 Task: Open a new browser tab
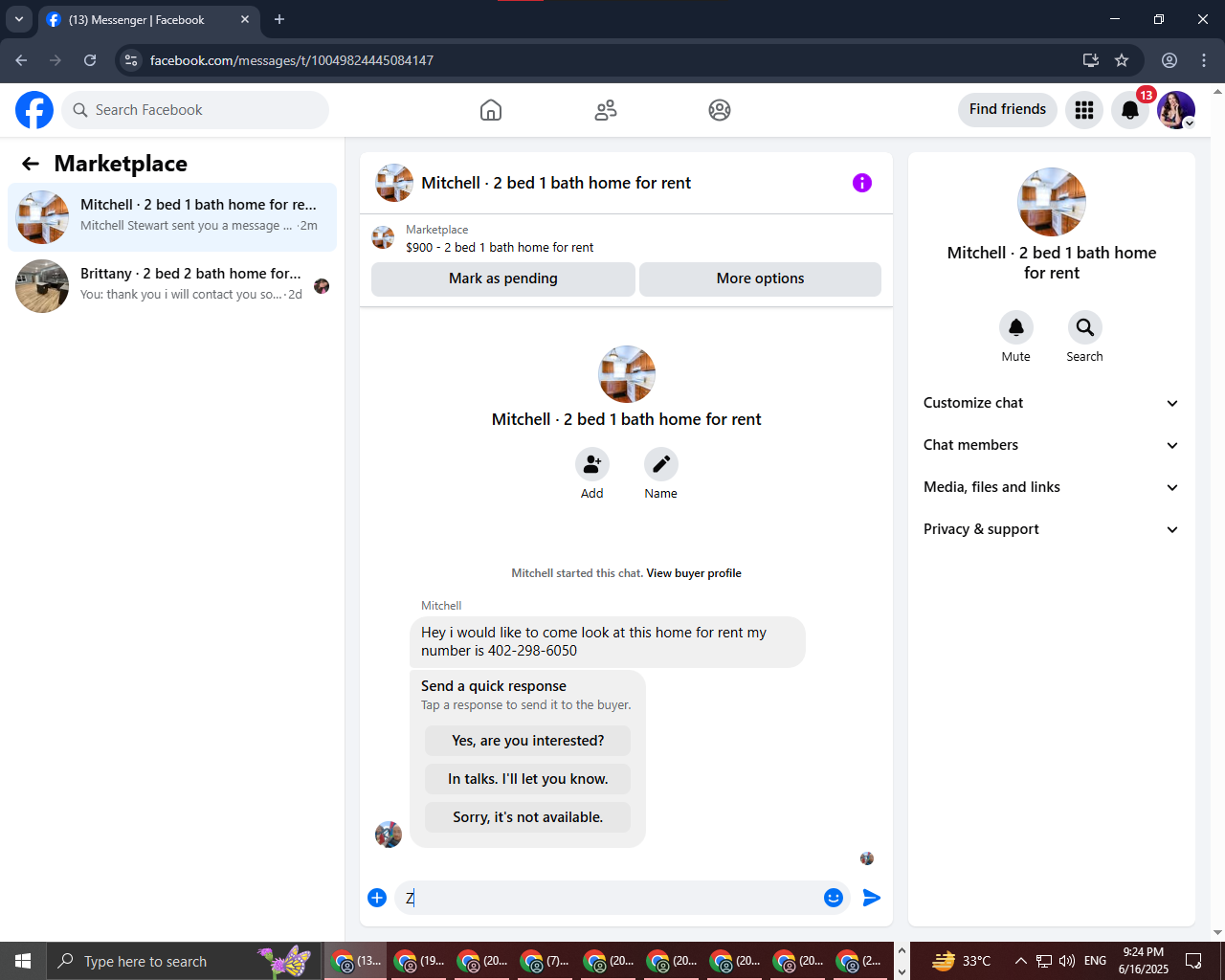tap(279, 19)
